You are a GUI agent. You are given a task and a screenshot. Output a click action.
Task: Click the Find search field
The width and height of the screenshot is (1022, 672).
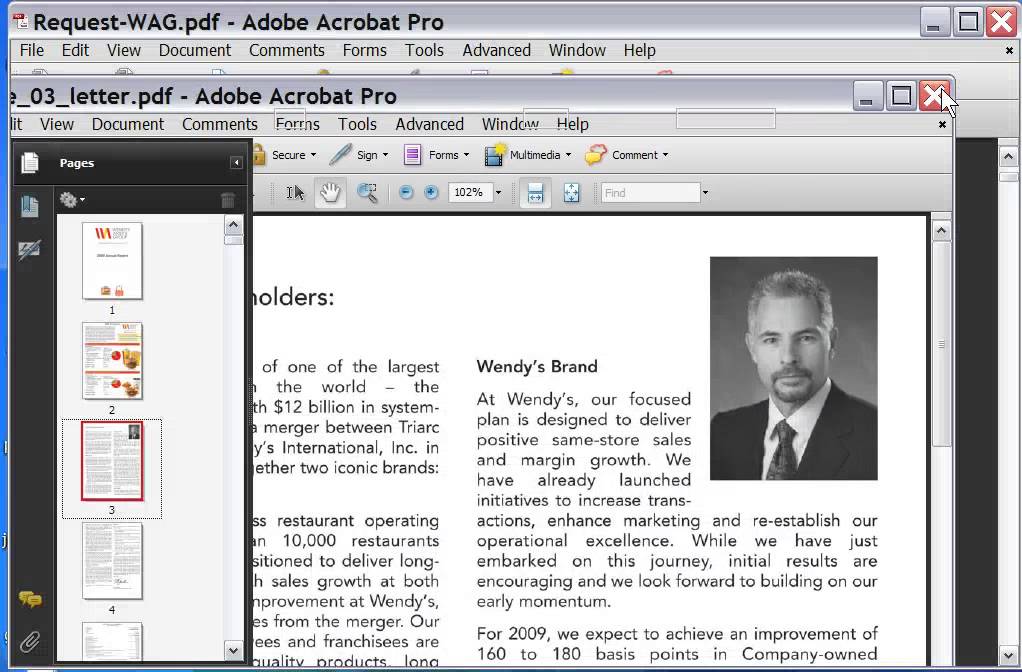click(x=650, y=193)
